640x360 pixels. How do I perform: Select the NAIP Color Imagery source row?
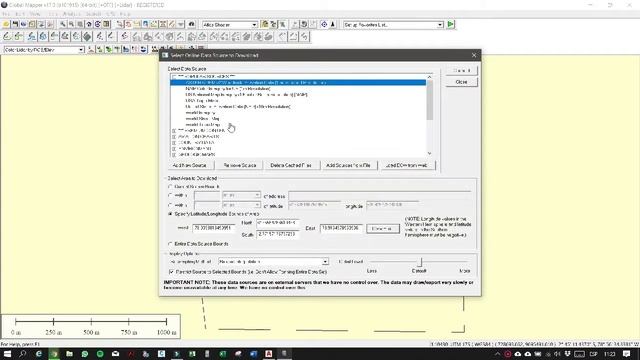click(228, 89)
